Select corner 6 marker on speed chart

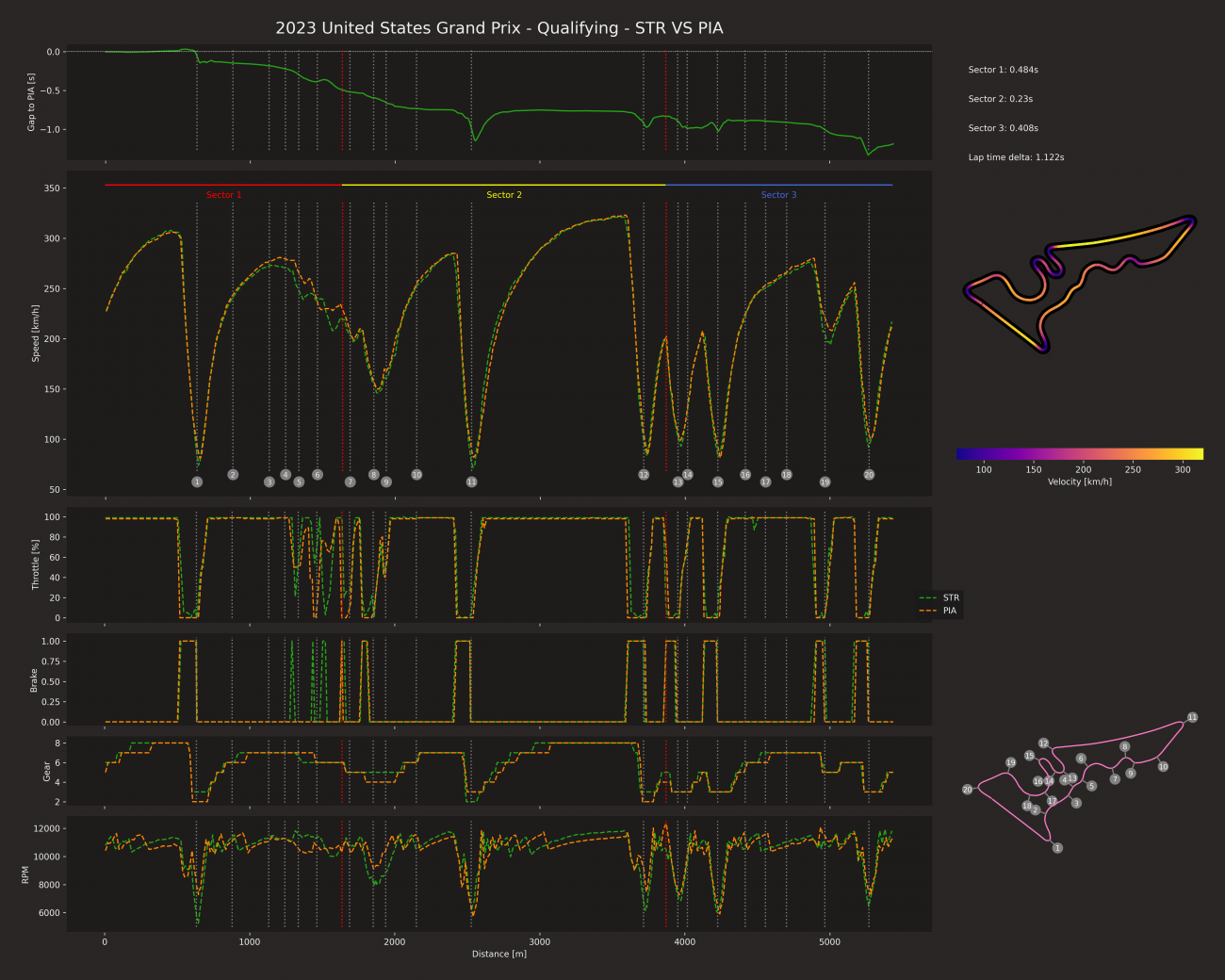pos(318,475)
